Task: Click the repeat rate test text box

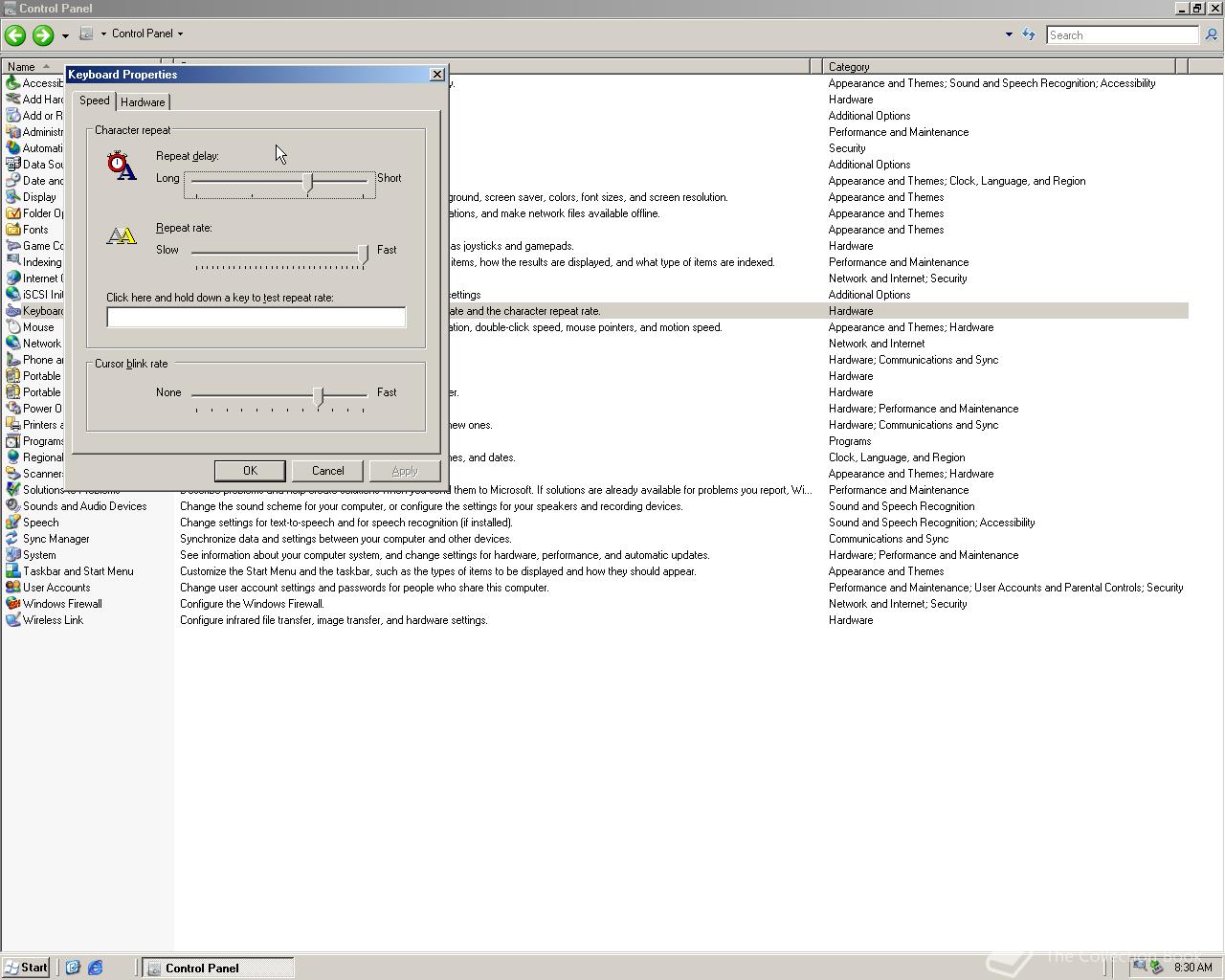Action: (256, 317)
